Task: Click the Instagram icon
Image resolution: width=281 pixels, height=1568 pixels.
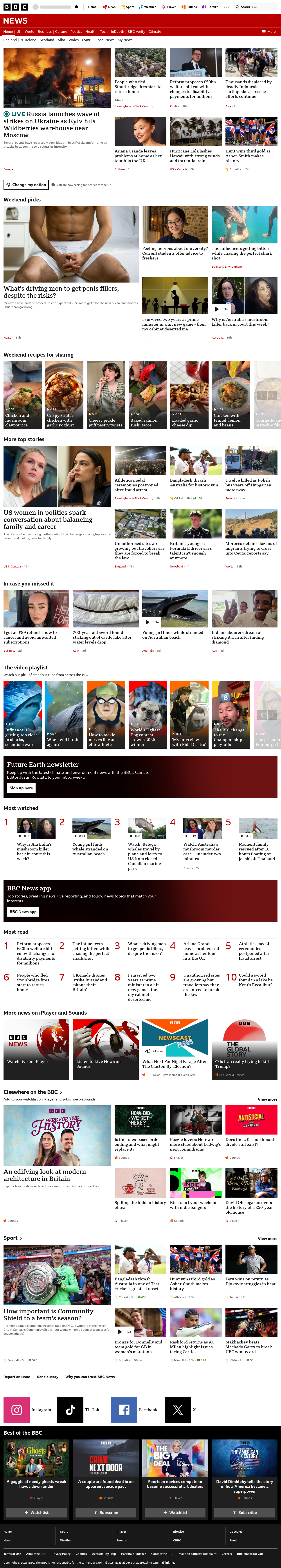Action: pyautogui.click(x=16, y=1410)
